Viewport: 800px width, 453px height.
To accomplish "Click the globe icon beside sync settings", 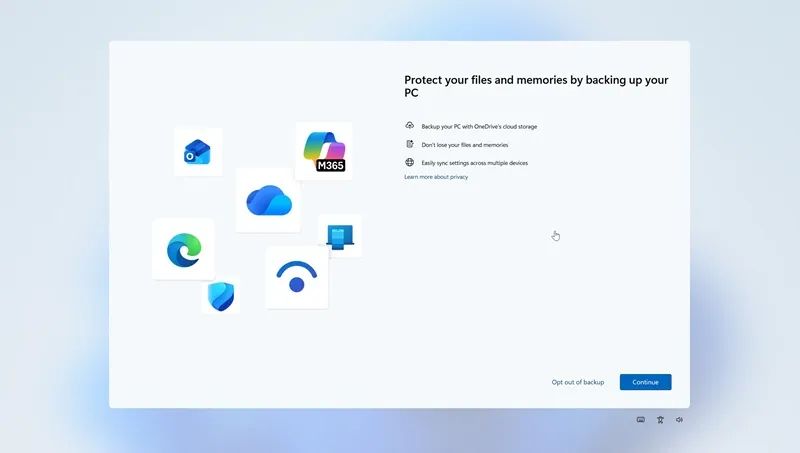I will 410,162.
